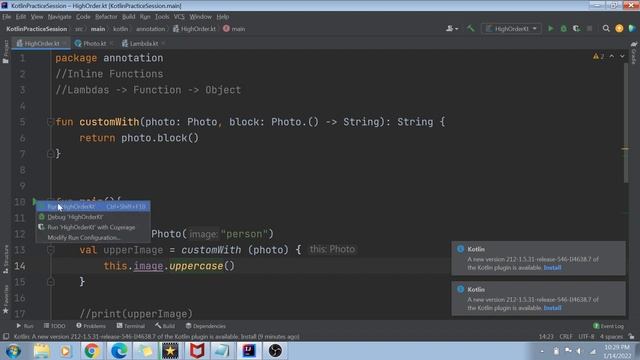
Task: Open the Dependencies tool window
Action: click(x=205, y=326)
